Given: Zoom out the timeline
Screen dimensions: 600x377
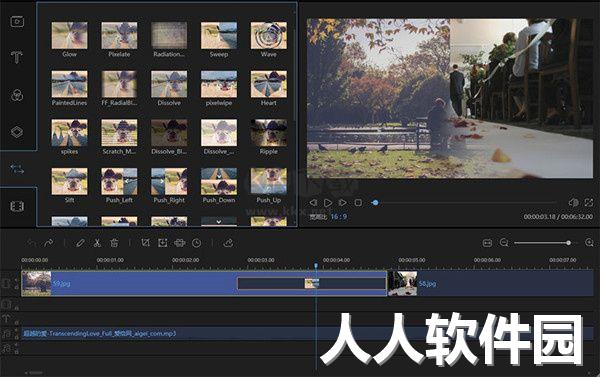Looking at the screenshot, I should 504,242.
